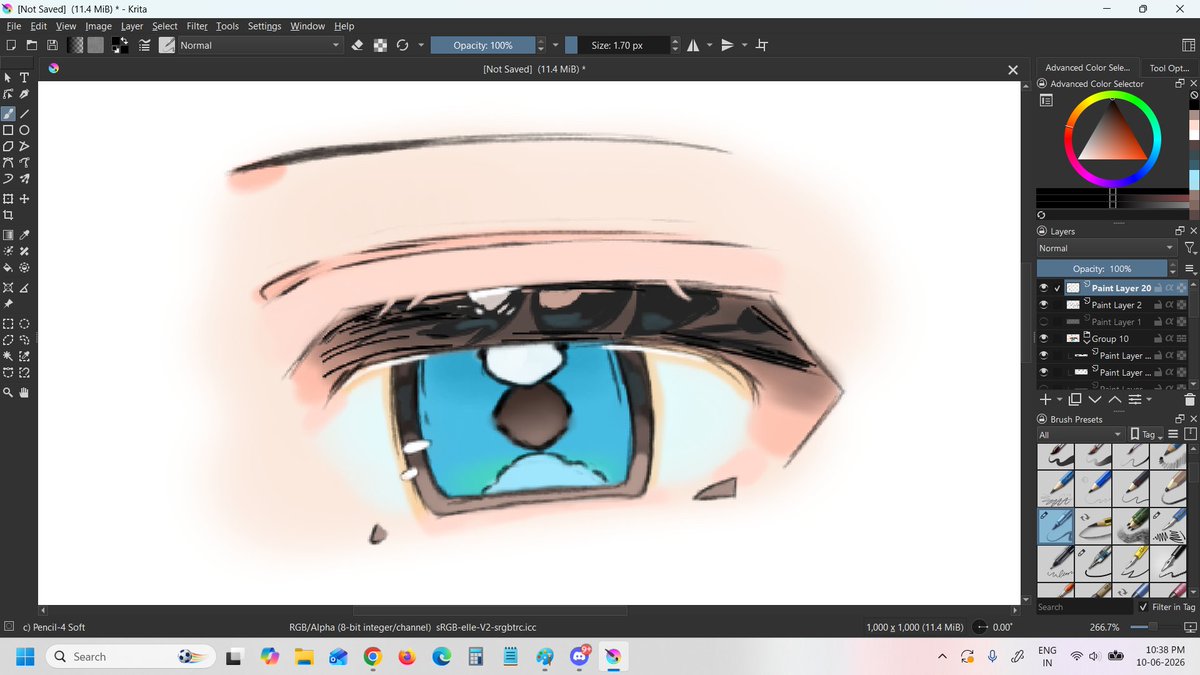Open the File menu

pyautogui.click(x=14, y=26)
